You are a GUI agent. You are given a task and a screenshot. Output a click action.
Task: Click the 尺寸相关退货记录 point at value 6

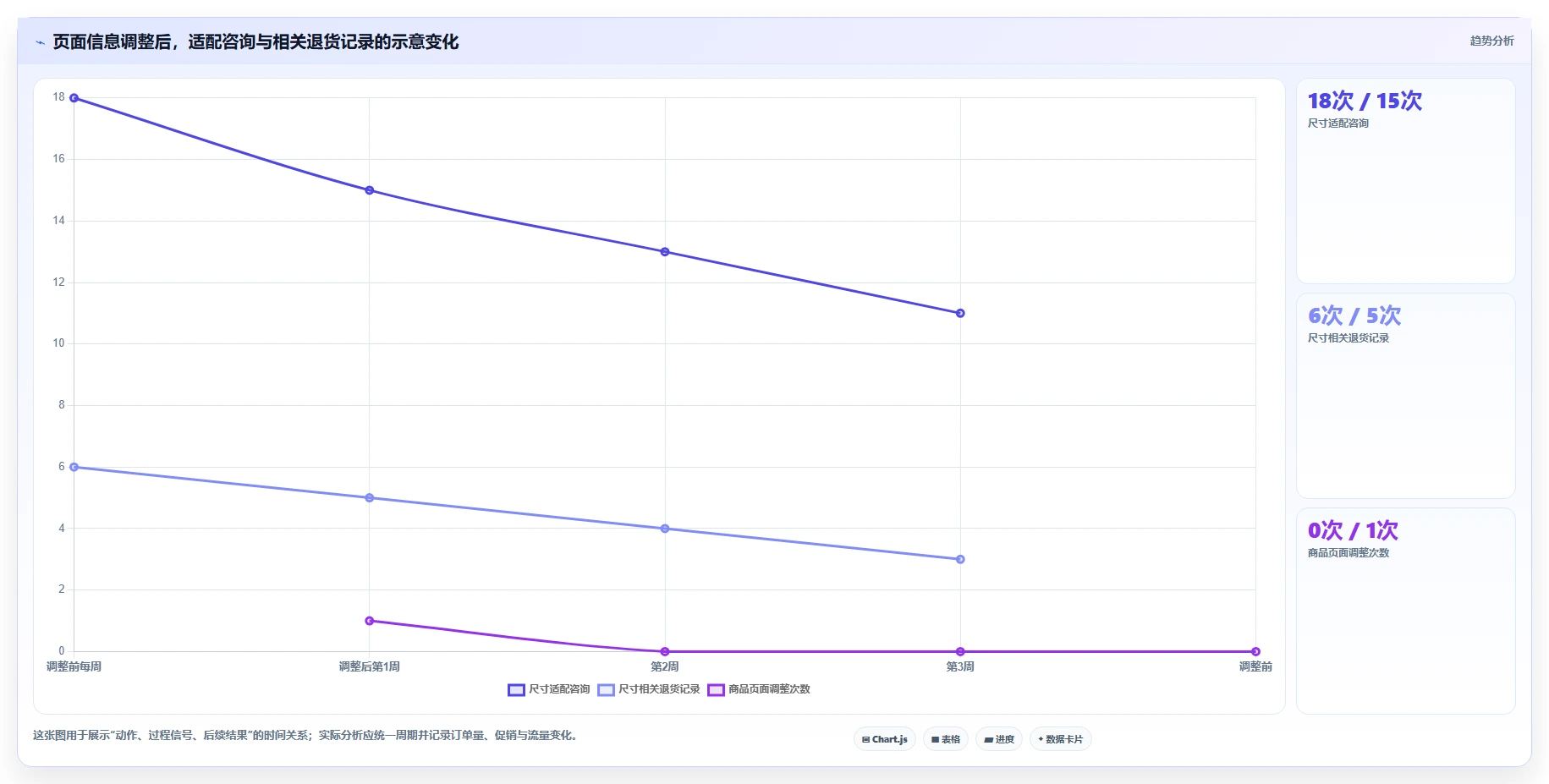tap(74, 467)
